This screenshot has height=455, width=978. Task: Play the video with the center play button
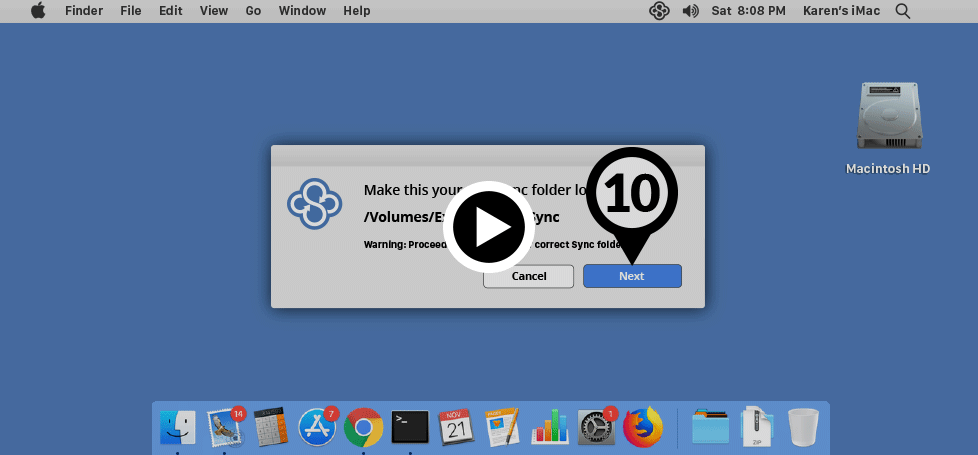coord(488,226)
